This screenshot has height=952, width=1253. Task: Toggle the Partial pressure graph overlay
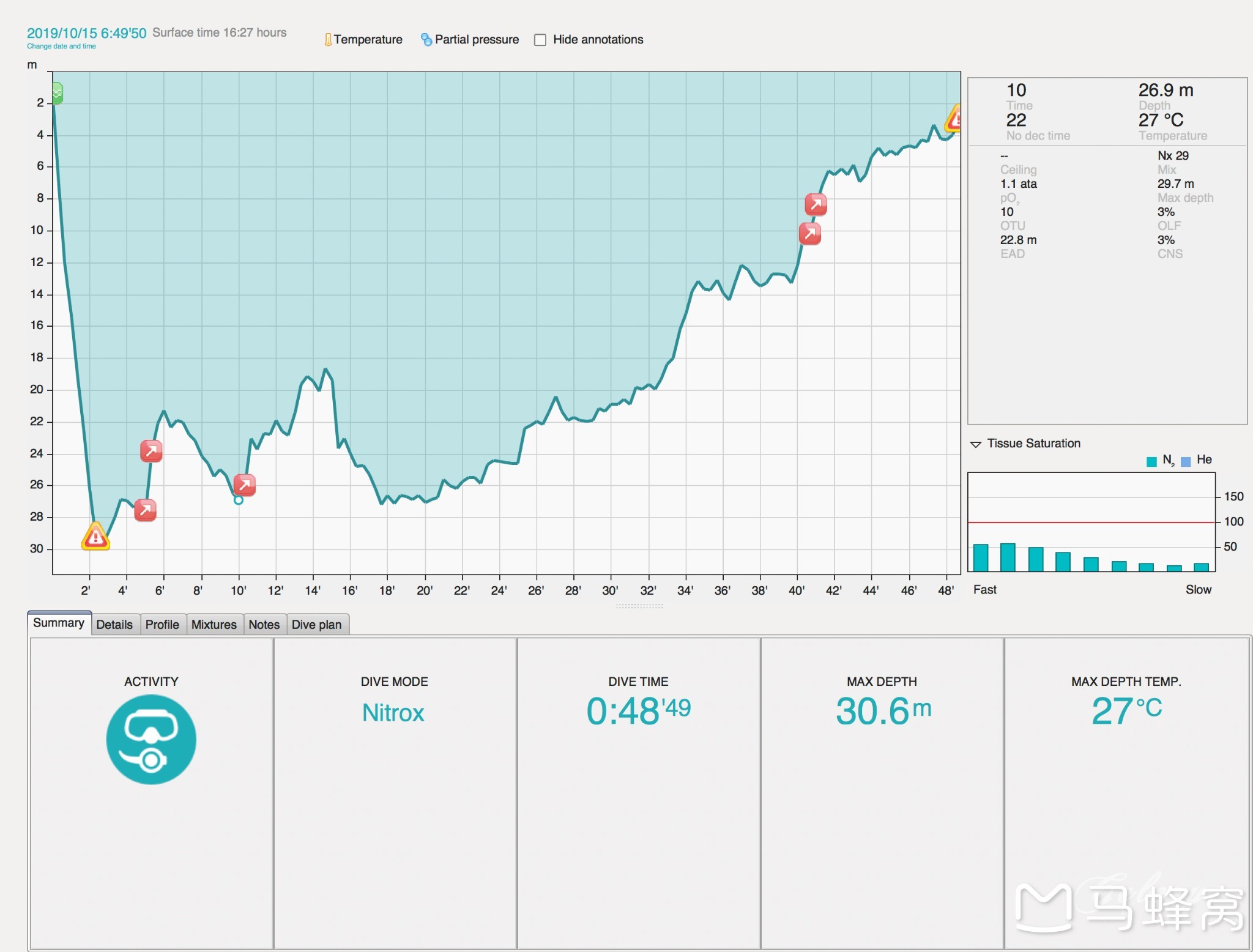coord(470,40)
